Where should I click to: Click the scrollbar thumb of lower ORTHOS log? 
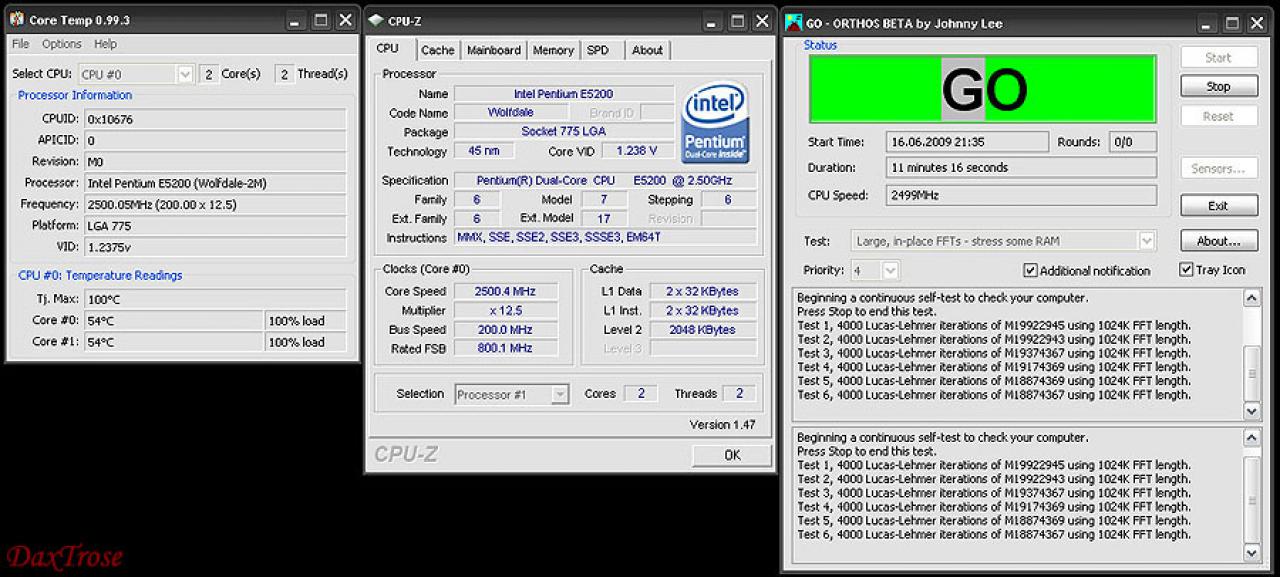click(1252, 500)
